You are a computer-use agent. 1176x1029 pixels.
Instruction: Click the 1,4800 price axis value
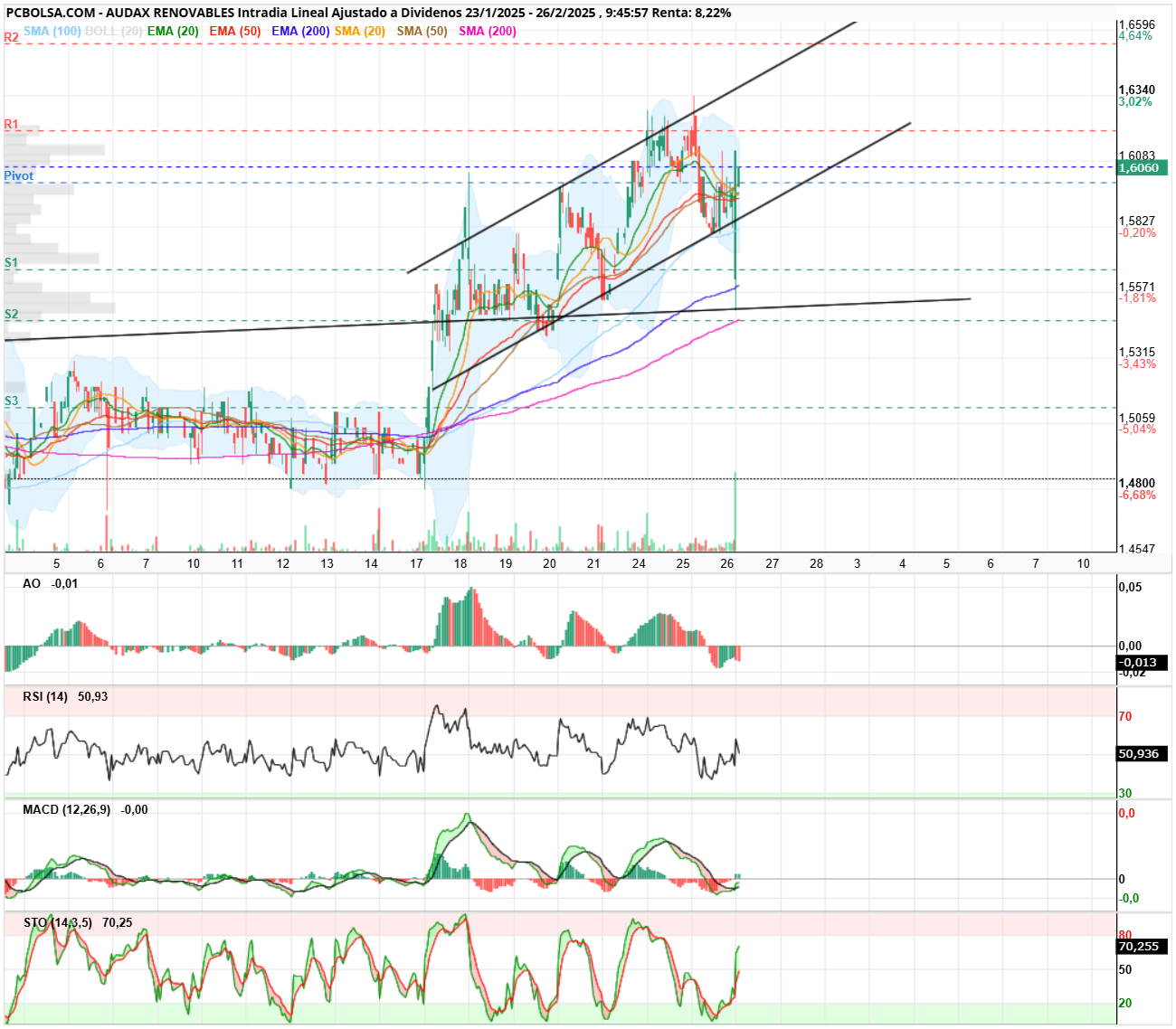point(1137,484)
